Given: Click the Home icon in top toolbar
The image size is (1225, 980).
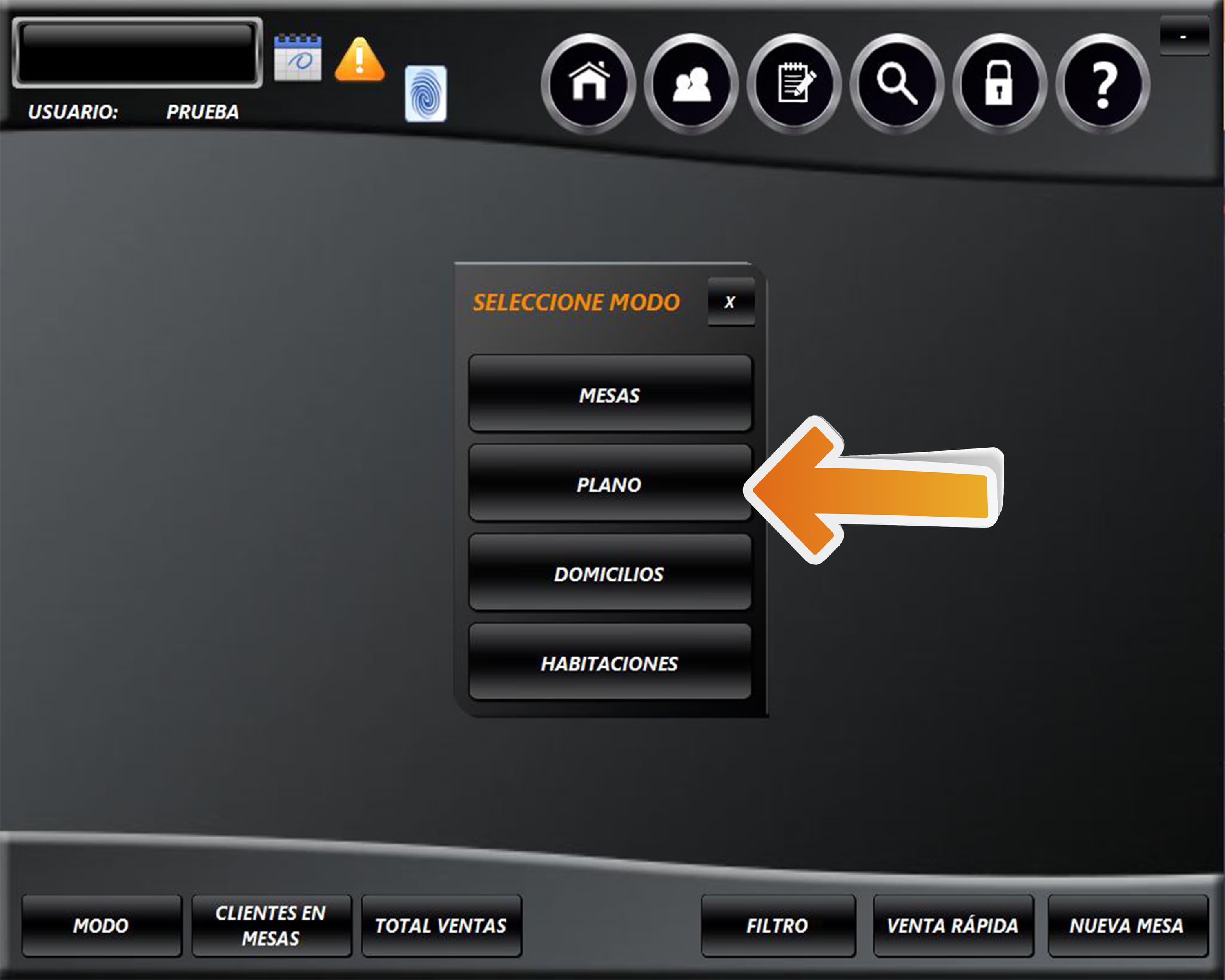Looking at the screenshot, I should click(589, 84).
